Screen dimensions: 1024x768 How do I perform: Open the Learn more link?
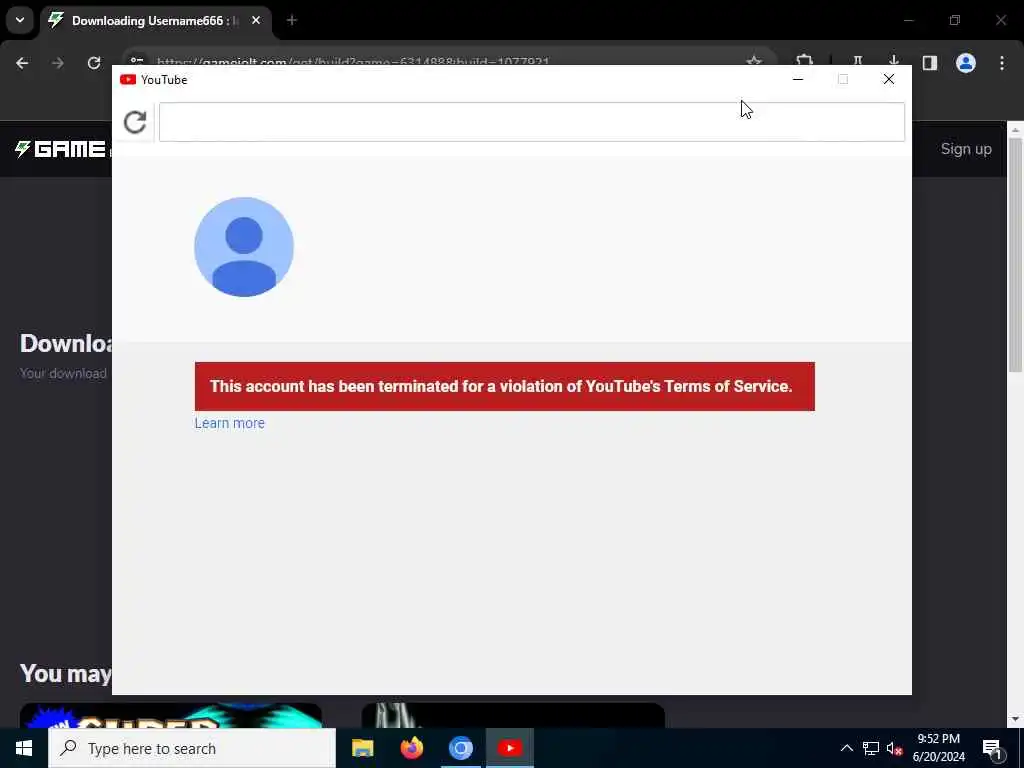pos(229,423)
